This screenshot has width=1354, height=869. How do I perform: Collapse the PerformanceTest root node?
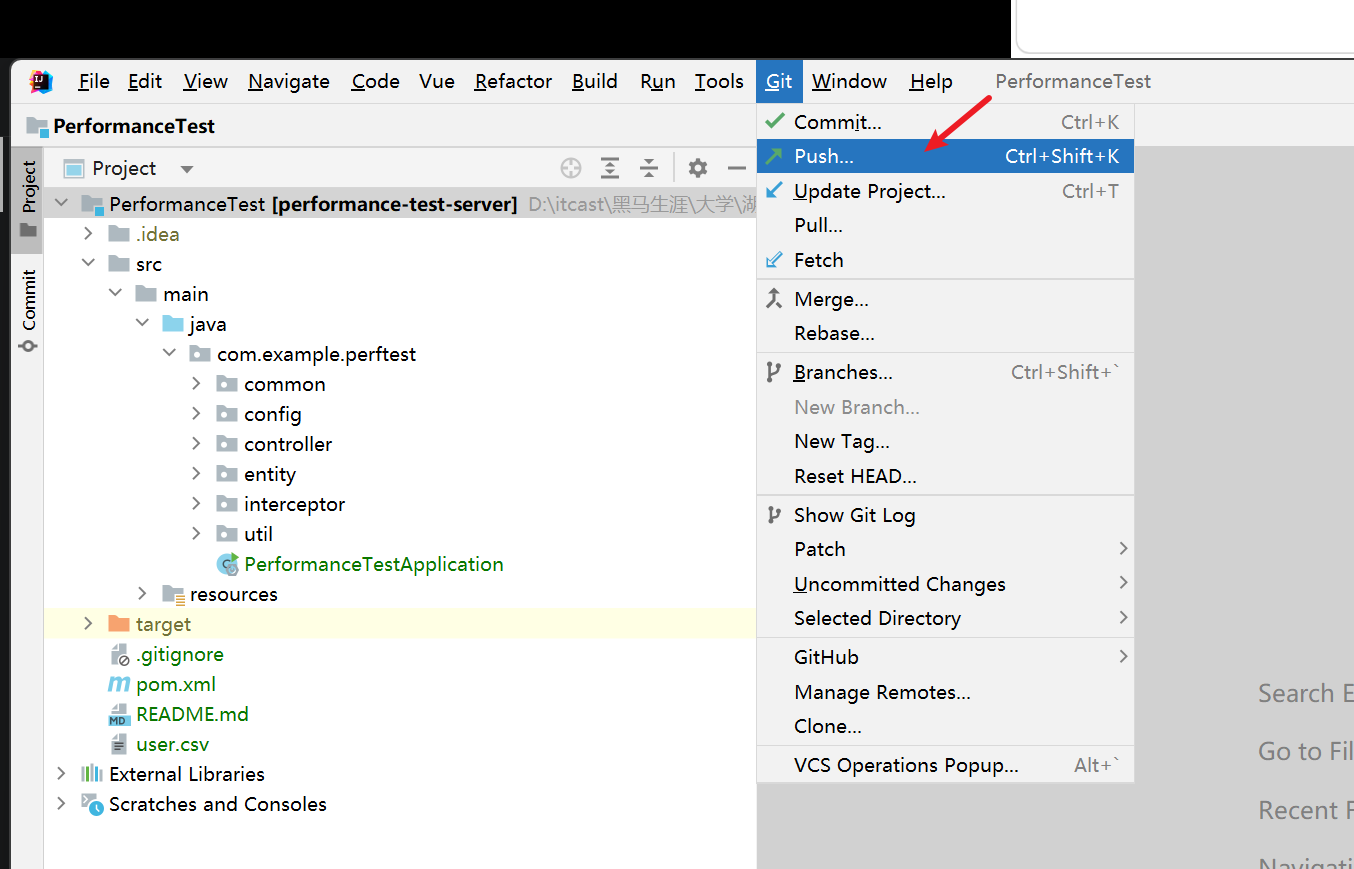(x=62, y=204)
